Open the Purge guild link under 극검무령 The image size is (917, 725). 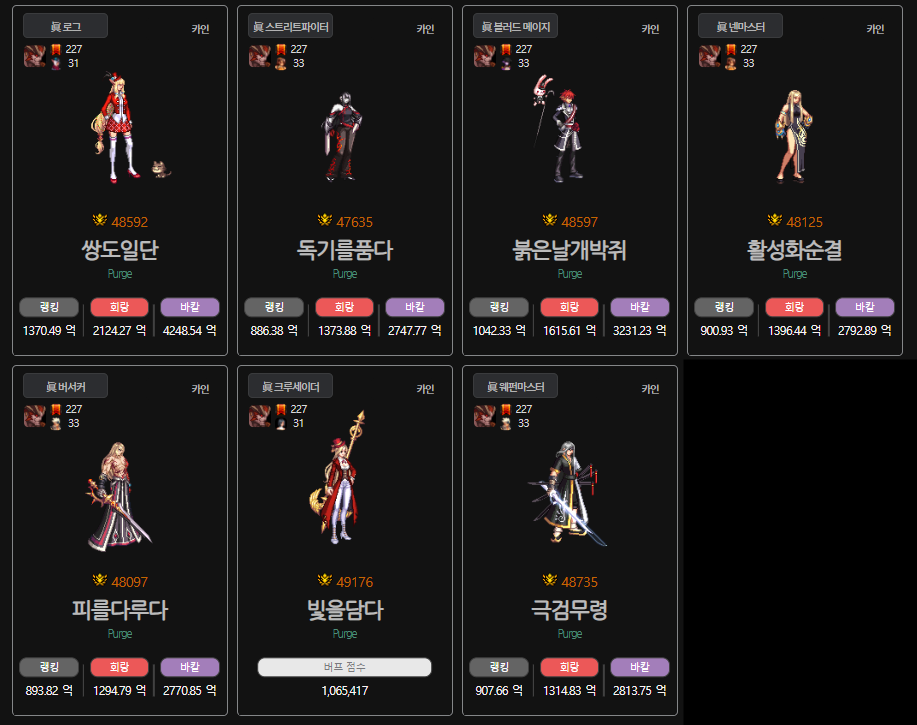click(x=570, y=634)
